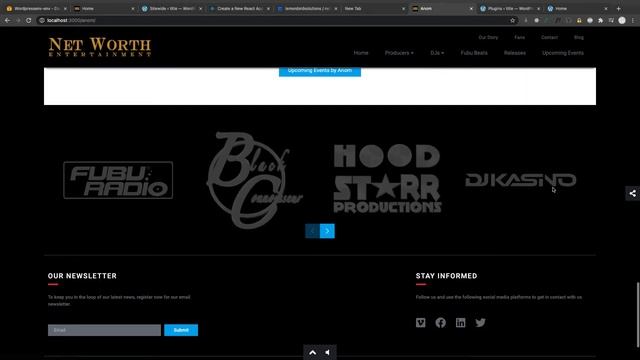Open the Vimeo social icon
Image resolution: width=640 pixels, height=360 pixels.
point(420,322)
